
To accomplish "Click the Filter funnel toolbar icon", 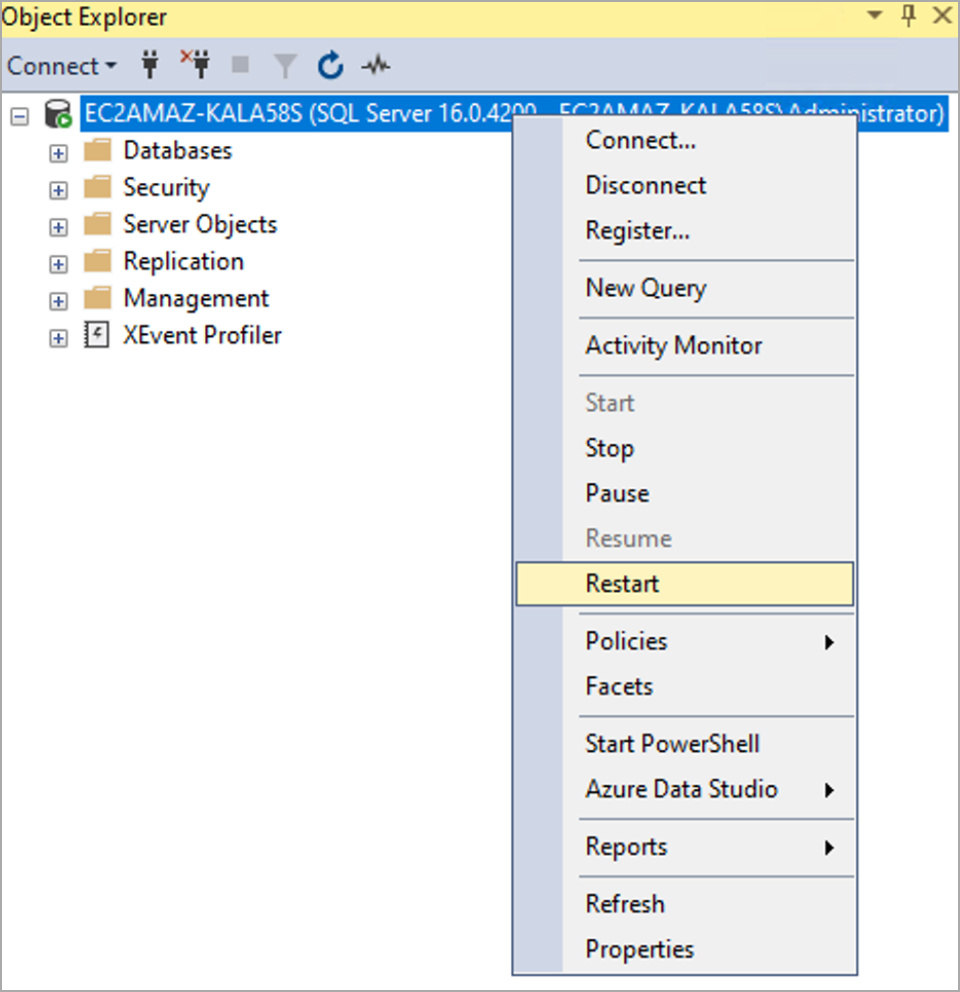I will tap(285, 65).
